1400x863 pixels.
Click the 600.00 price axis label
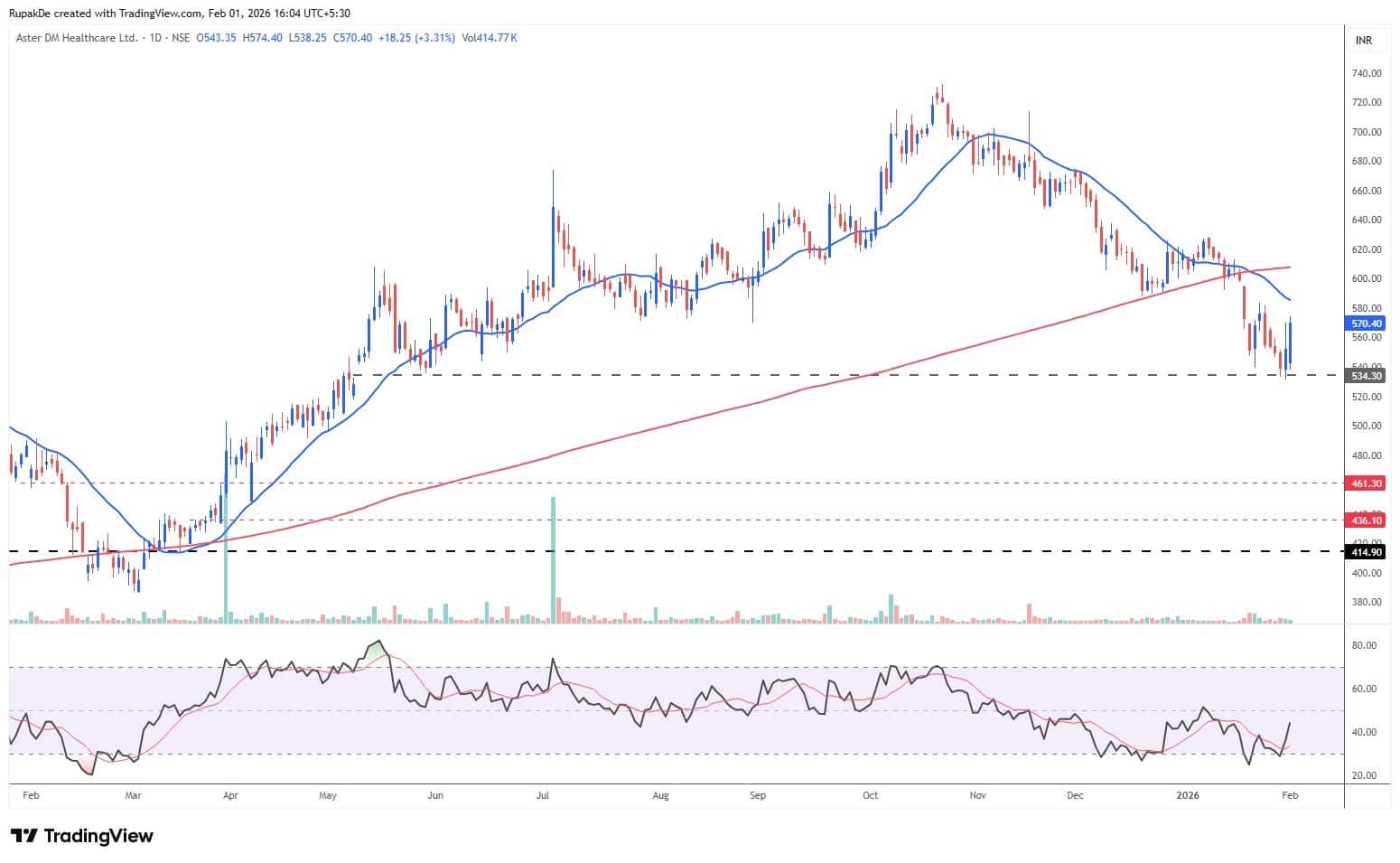pos(1367,279)
